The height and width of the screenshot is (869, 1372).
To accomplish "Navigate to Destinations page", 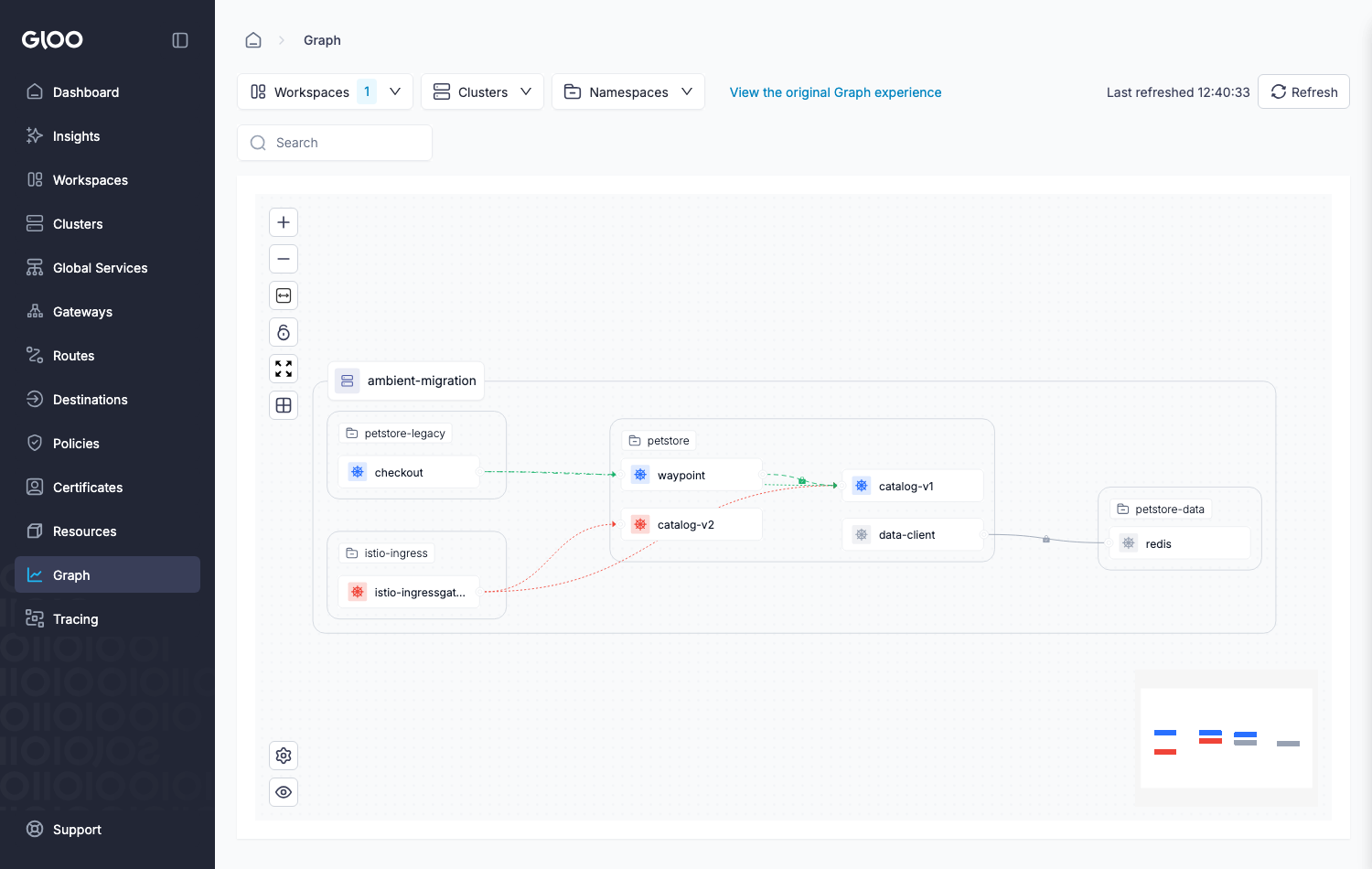I will [107, 400].
